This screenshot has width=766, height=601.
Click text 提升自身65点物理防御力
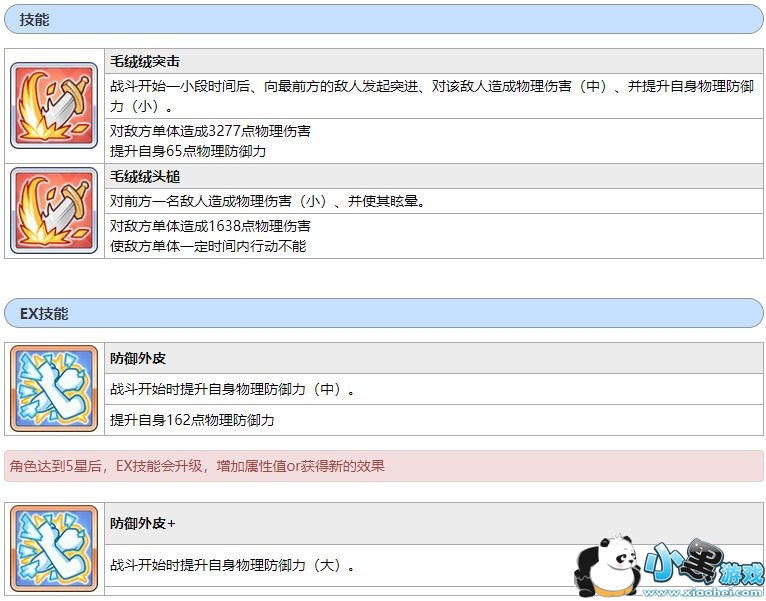[x=188, y=151]
